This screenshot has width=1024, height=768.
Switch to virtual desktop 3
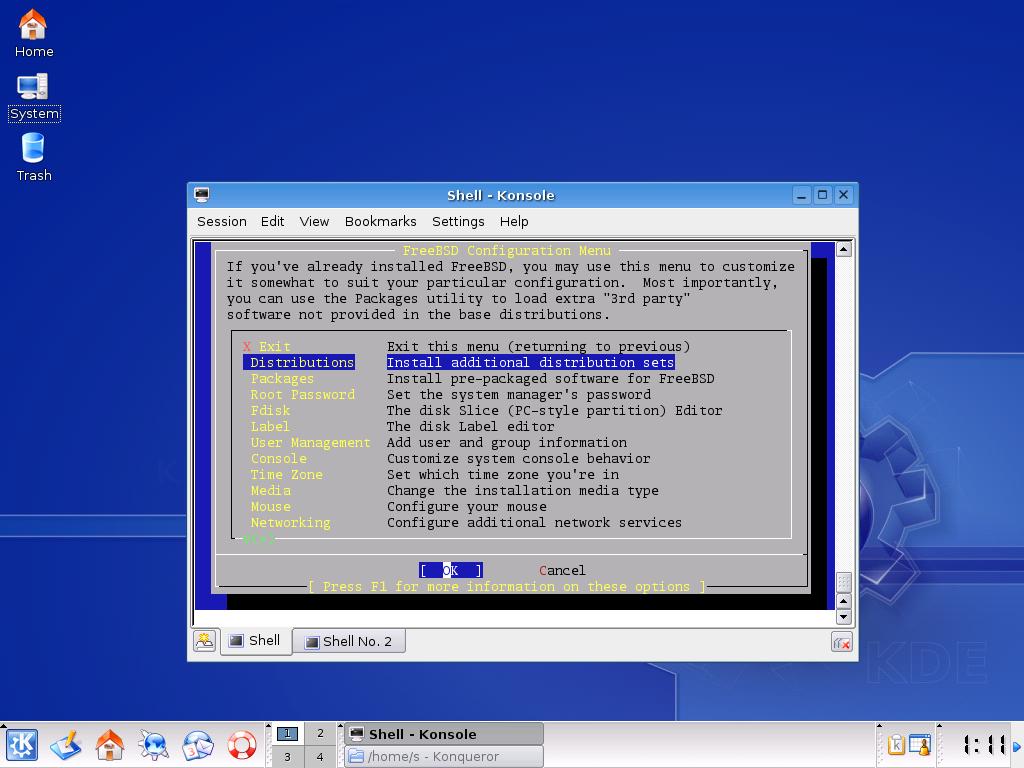287,757
